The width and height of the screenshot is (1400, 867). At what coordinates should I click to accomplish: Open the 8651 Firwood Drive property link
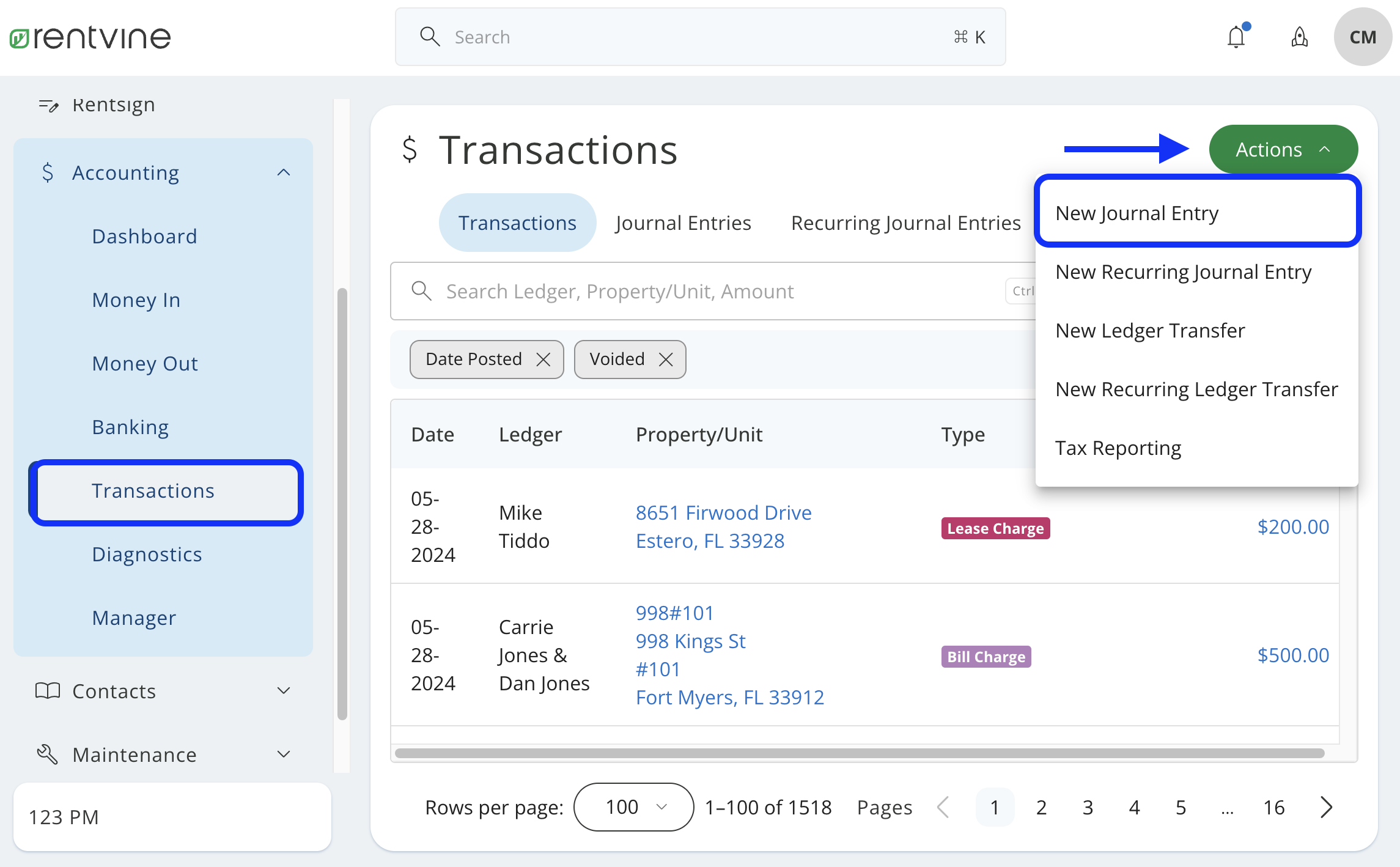tap(723, 513)
